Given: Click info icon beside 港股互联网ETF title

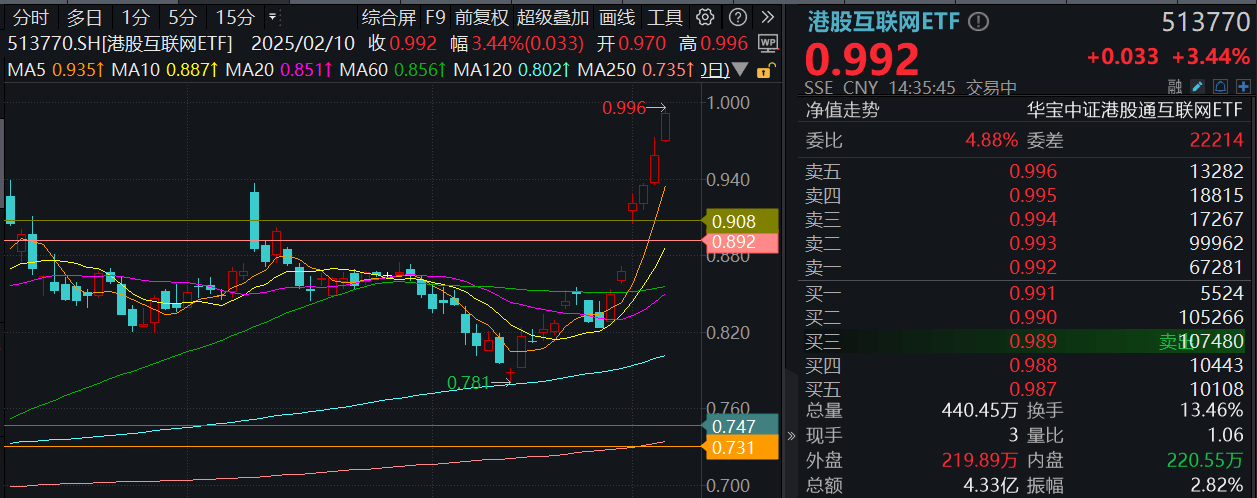Looking at the screenshot, I should [x=978, y=22].
